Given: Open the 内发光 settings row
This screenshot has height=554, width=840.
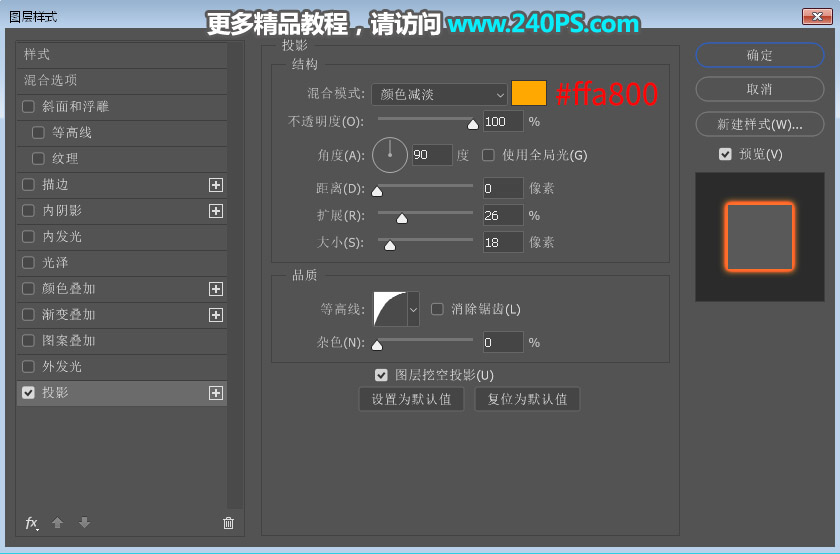Looking at the screenshot, I should tap(122, 237).
